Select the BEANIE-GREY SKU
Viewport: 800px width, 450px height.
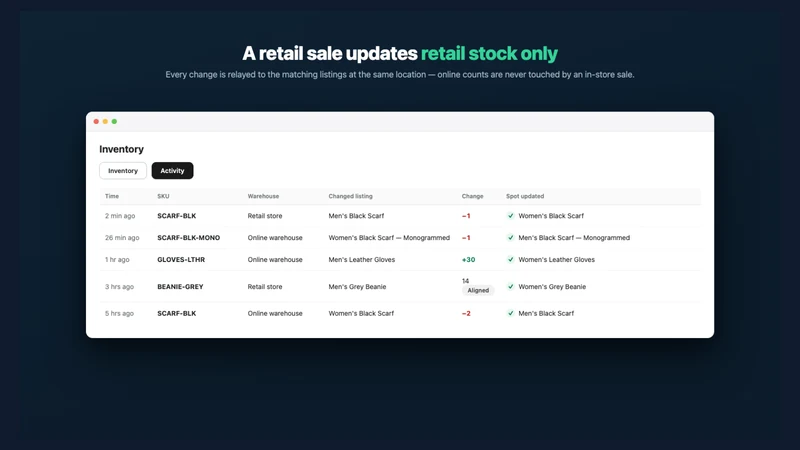180,287
